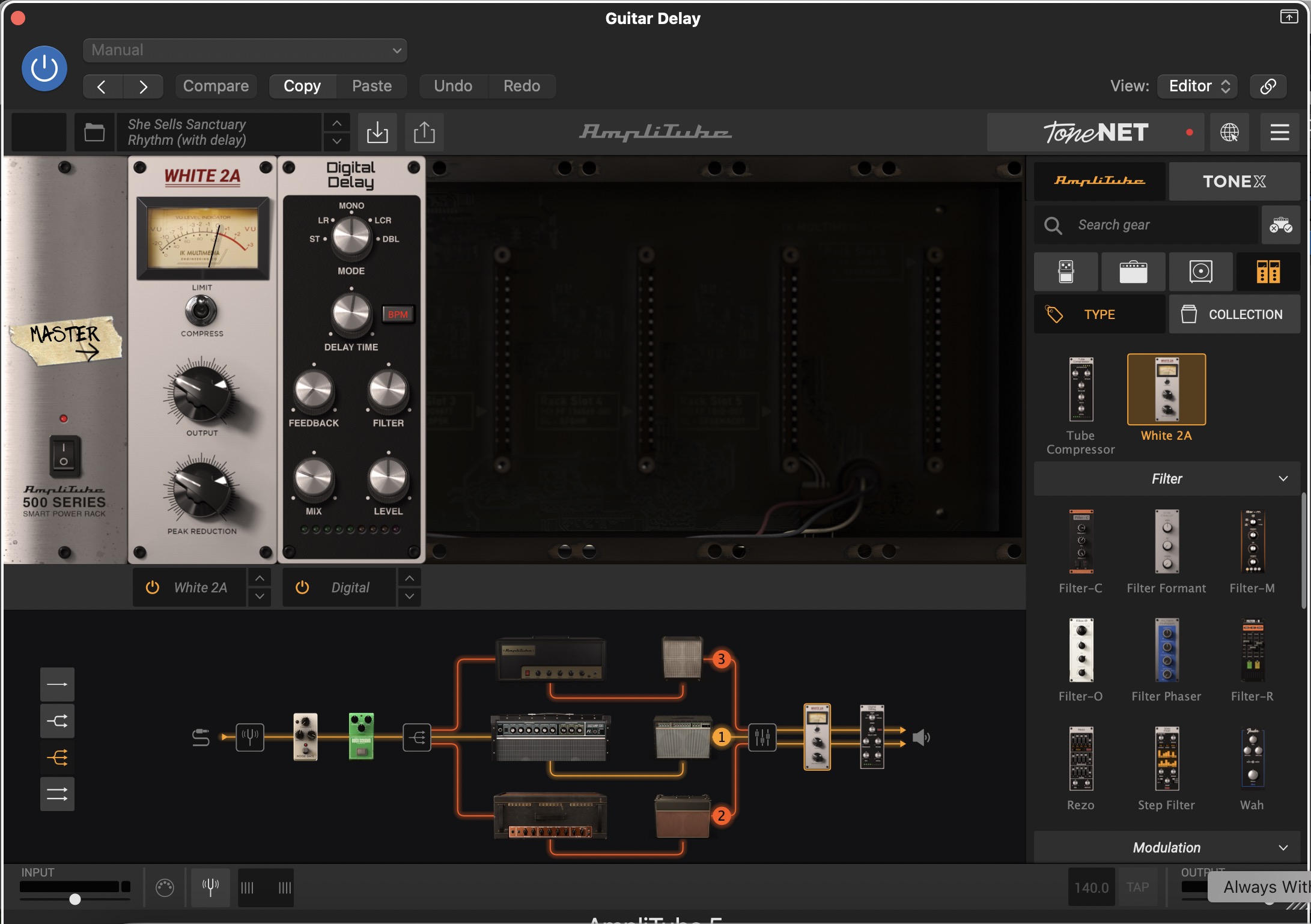
Task: Switch to the TONEX tab
Action: tap(1234, 181)
